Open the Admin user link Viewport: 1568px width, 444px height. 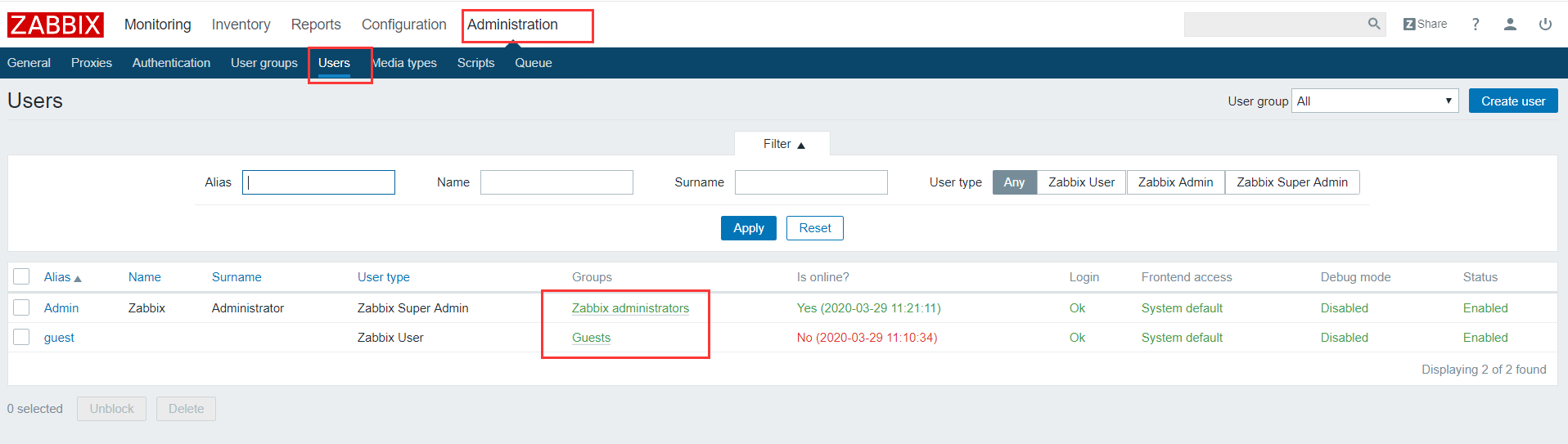coord(61,308)
